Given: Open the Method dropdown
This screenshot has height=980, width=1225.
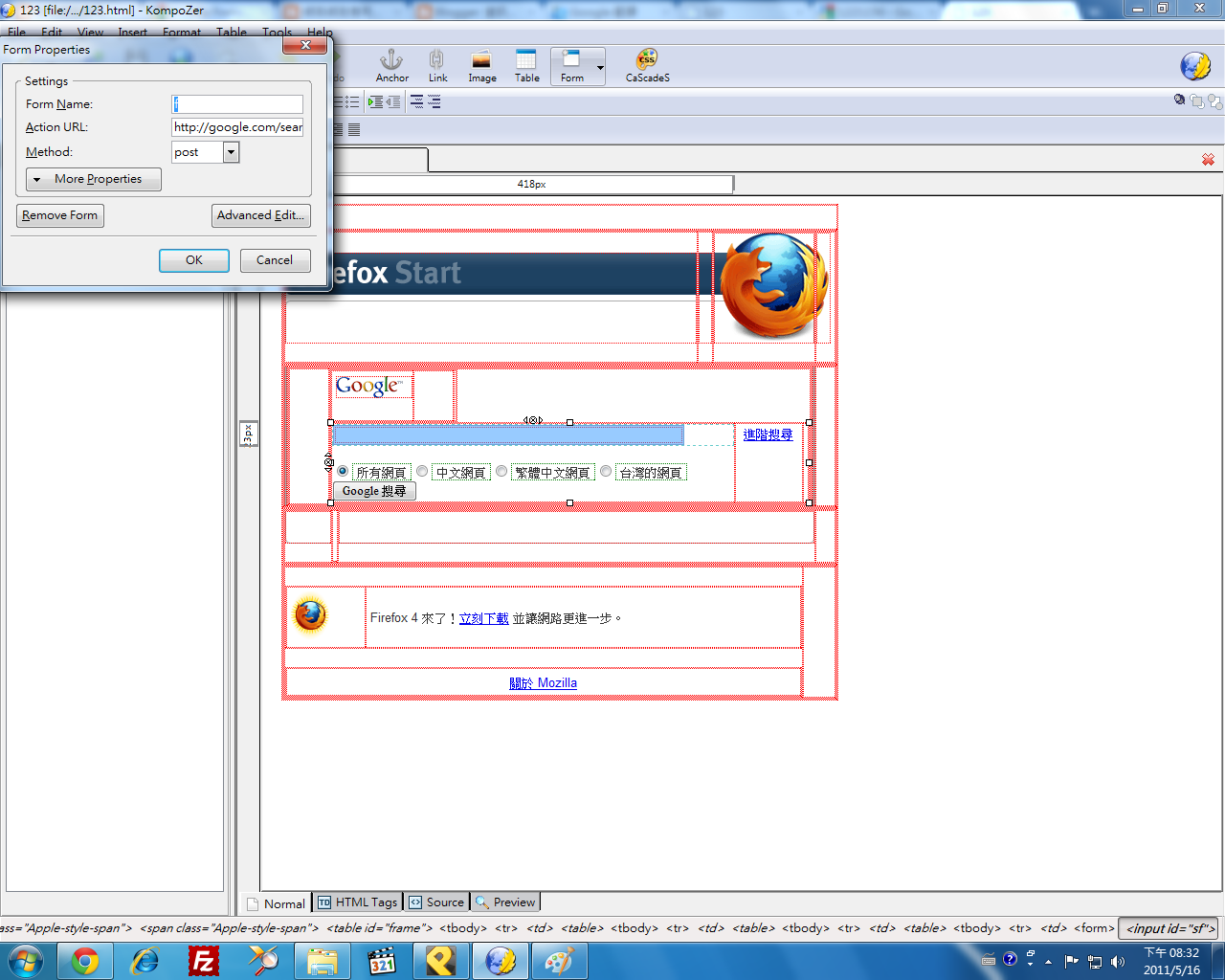Looking at the screenshot, I should pyautogui.click(x=231, y=152).
